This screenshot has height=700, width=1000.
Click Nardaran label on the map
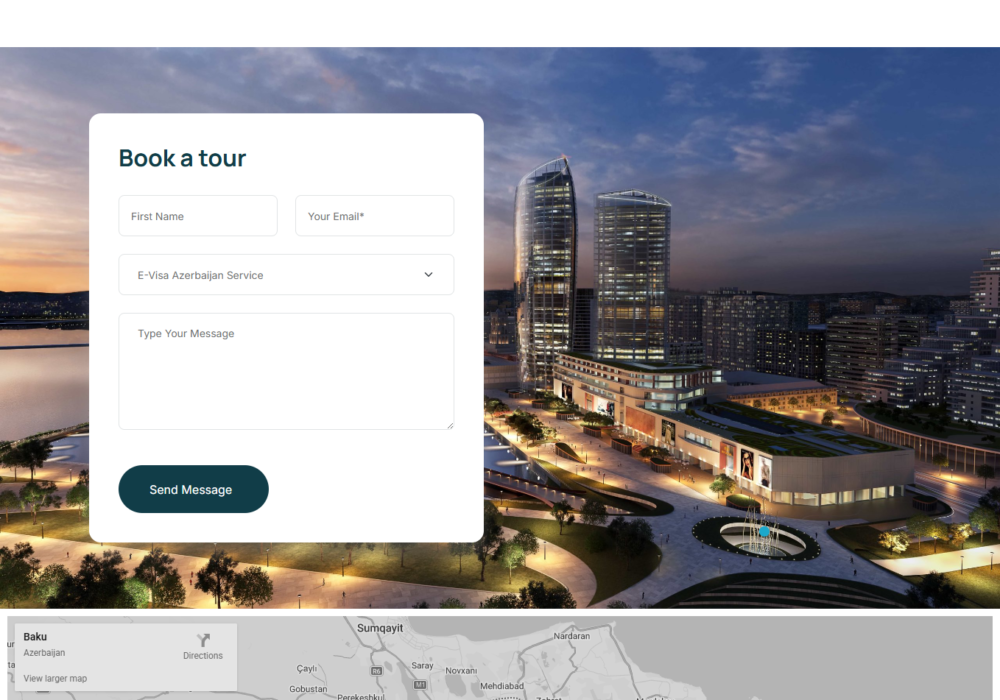click(x=571, y=635)
